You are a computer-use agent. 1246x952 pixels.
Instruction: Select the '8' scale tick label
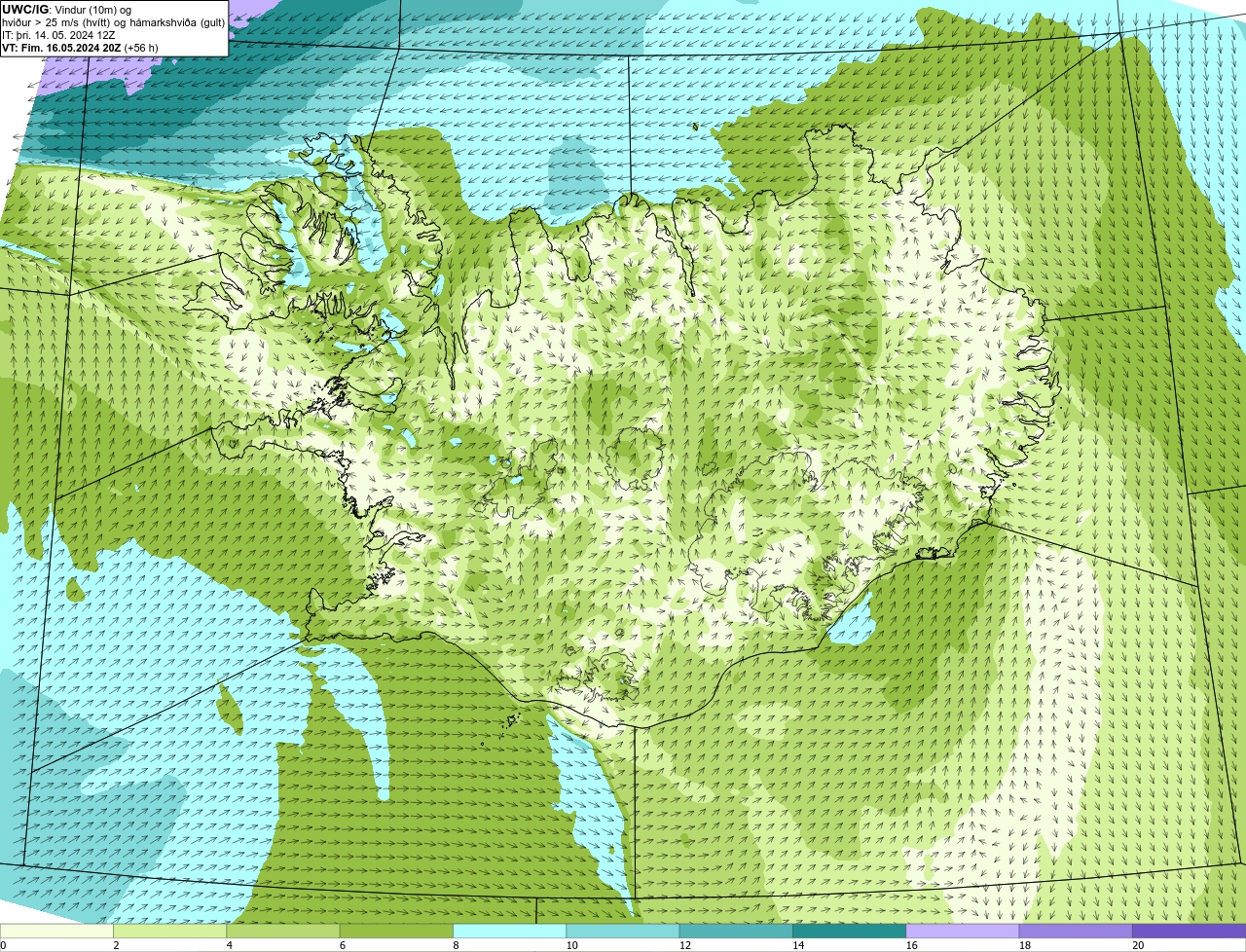(x=456, y=945)
